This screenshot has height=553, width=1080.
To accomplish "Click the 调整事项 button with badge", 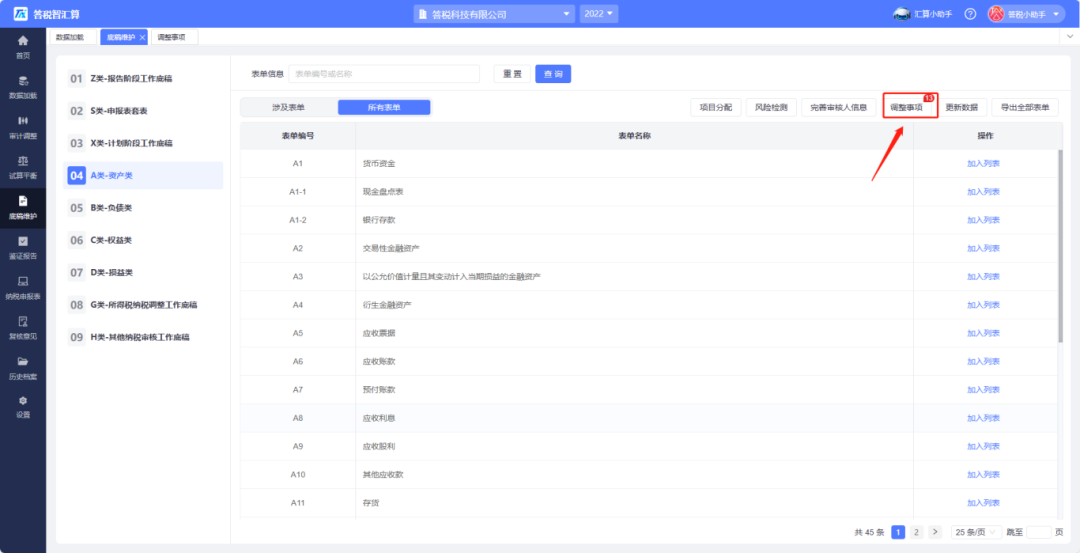I will coord(906,107).
